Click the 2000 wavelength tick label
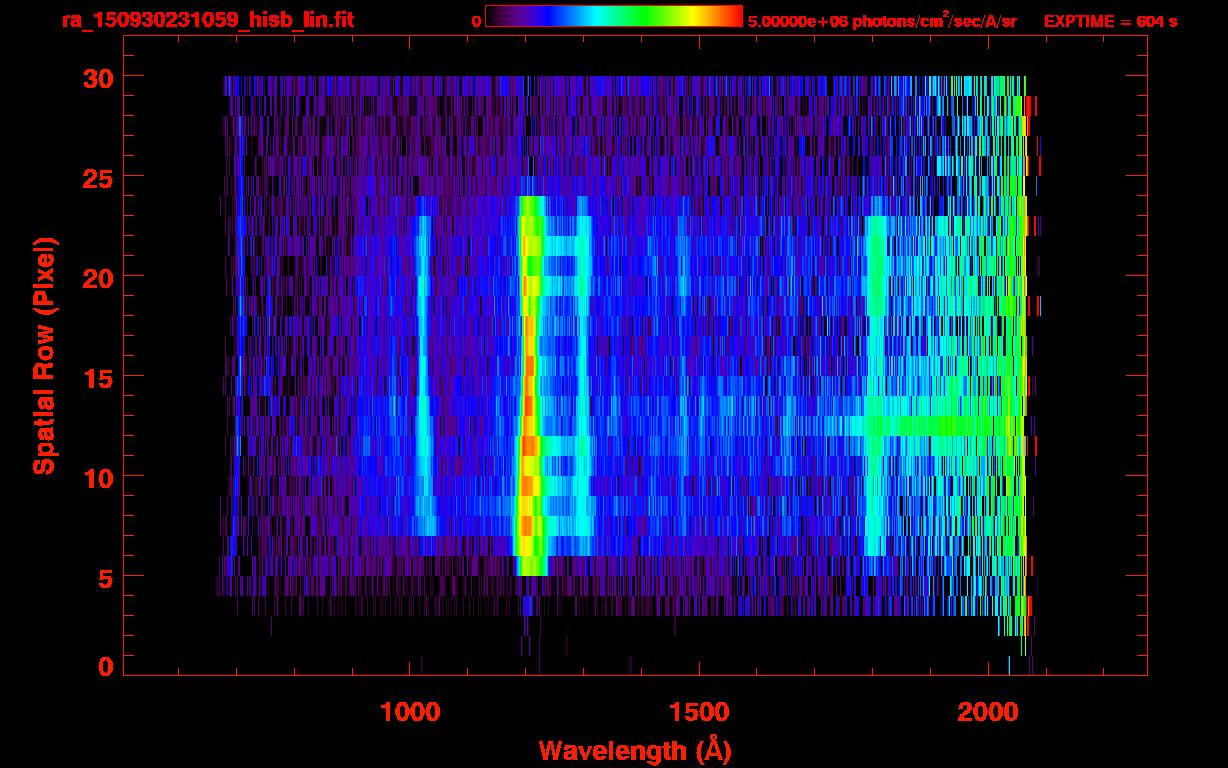1228x768 pixels. tap(987, 712)
